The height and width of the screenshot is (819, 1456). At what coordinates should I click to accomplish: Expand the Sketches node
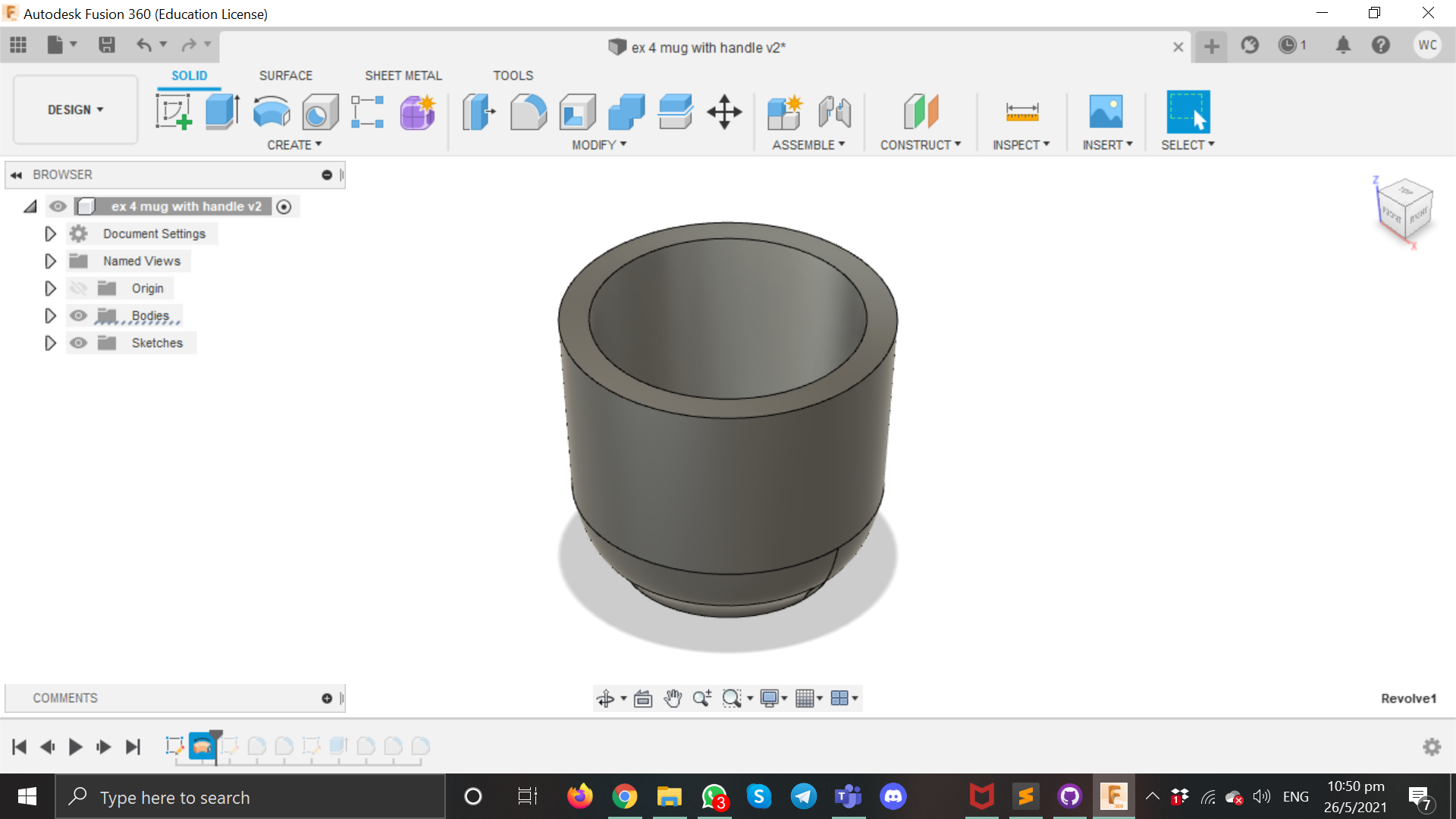[x=50, y=343]
